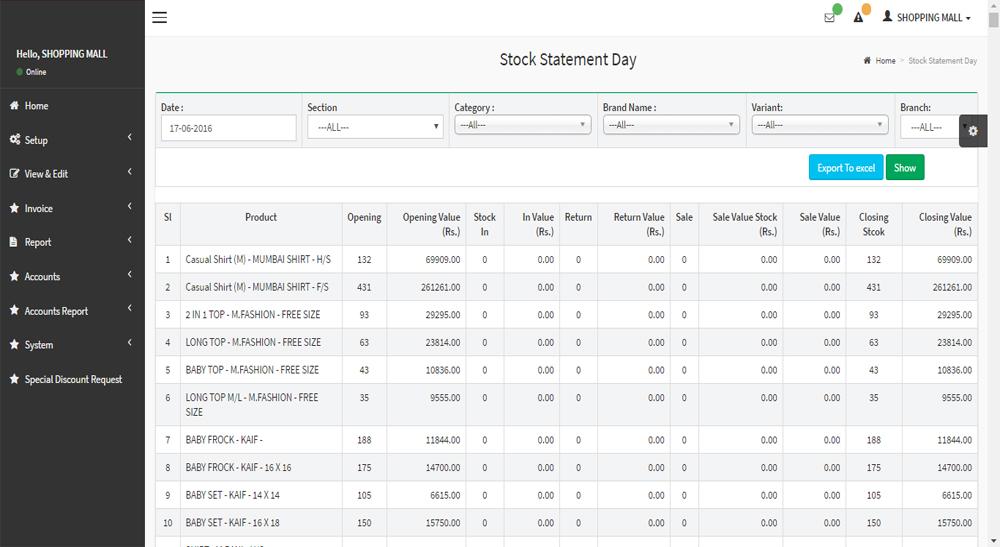Click the green Show button
Screen dimensions: 1000x547
[x=904, y=168]
